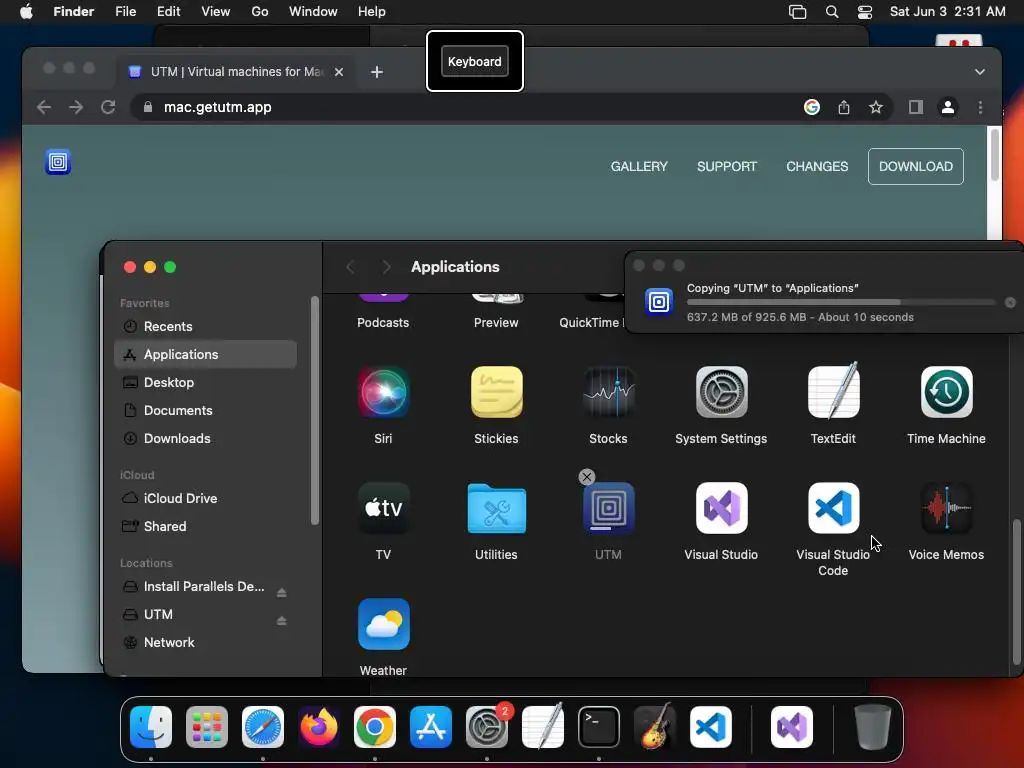Open iCloud Drive in Finder sidebar
The image size is (1024, 768).
tap(205, 498)
